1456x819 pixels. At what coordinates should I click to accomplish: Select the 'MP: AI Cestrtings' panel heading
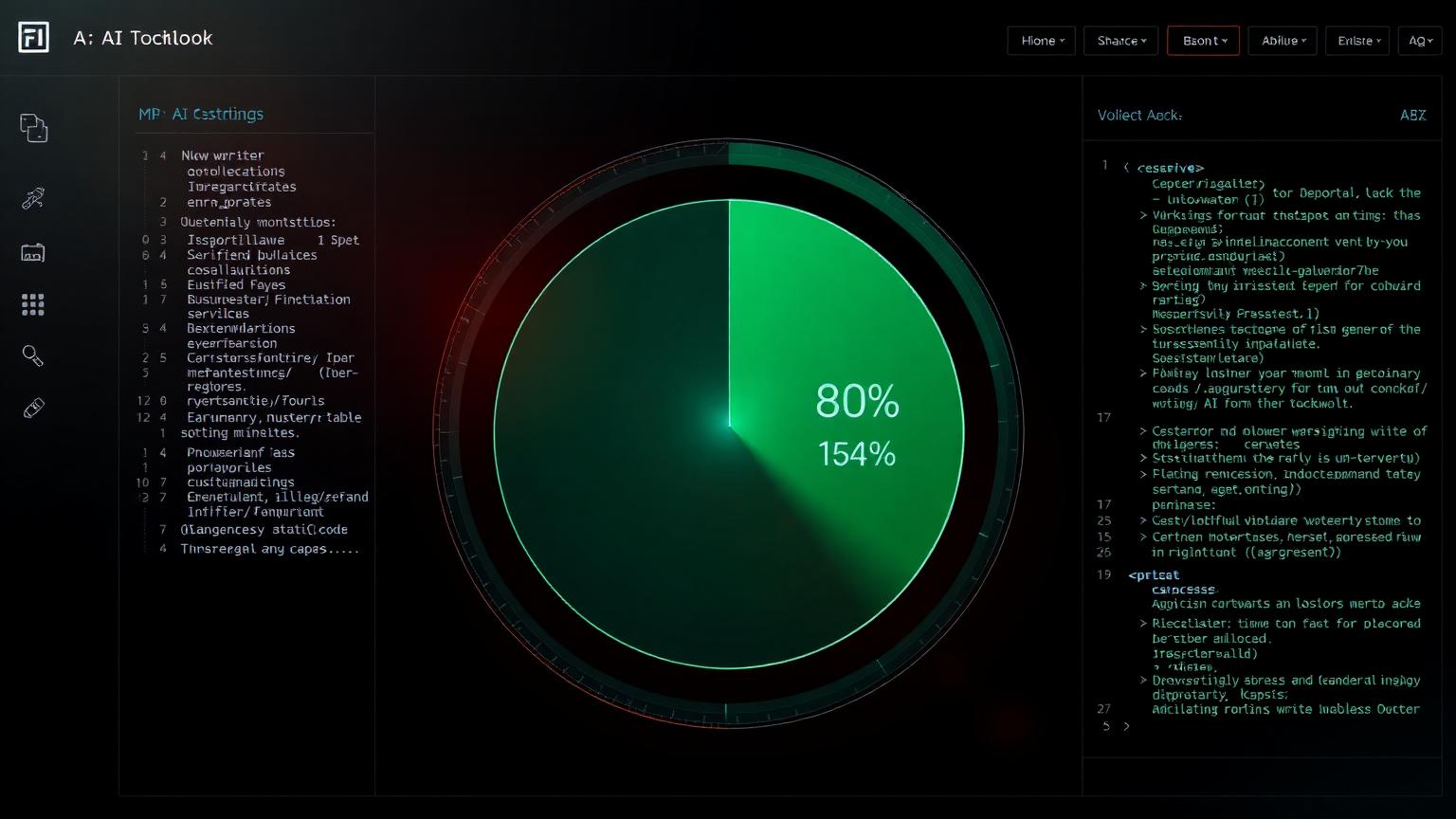click(x=201, y=114)
